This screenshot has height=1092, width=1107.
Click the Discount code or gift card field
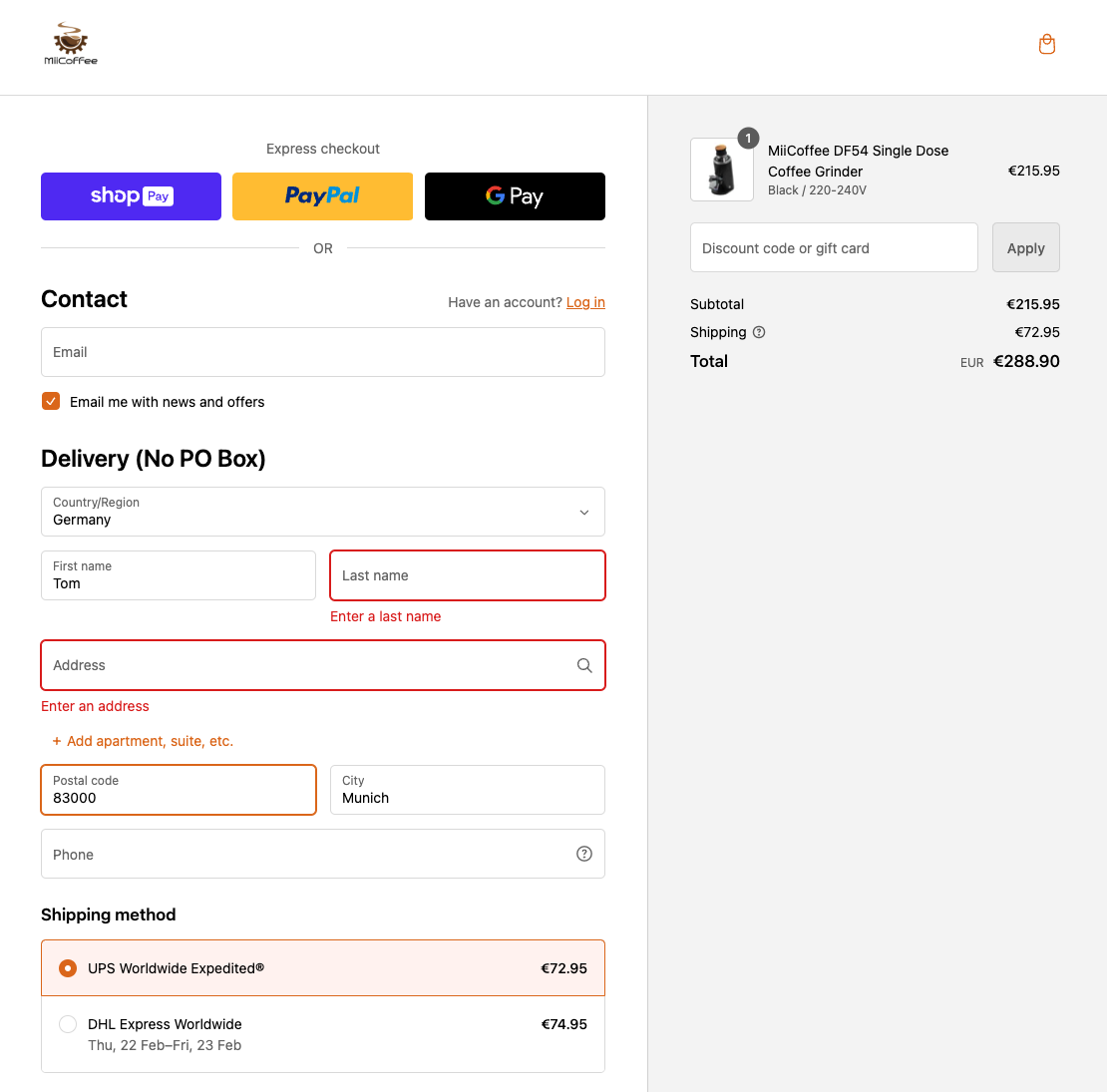[x=833, y=247]
